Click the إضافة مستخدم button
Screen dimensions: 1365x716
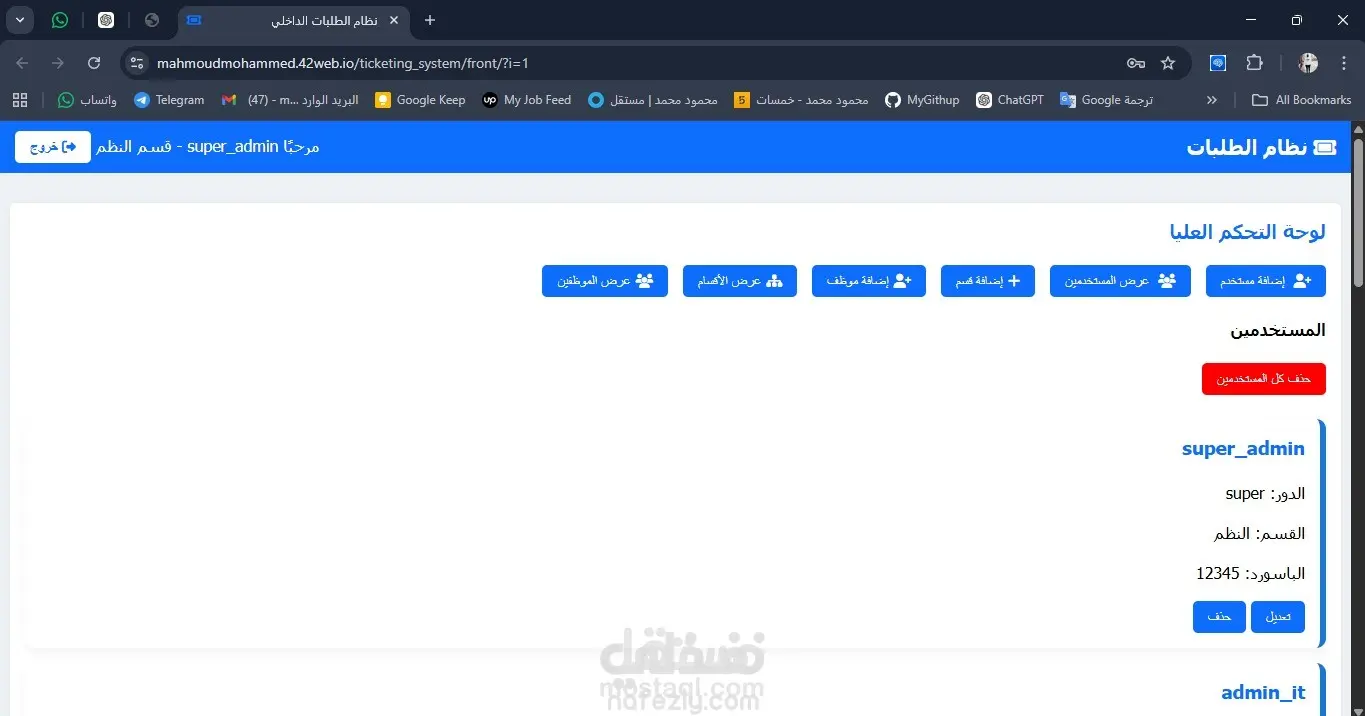click(x=1266, y=281)
